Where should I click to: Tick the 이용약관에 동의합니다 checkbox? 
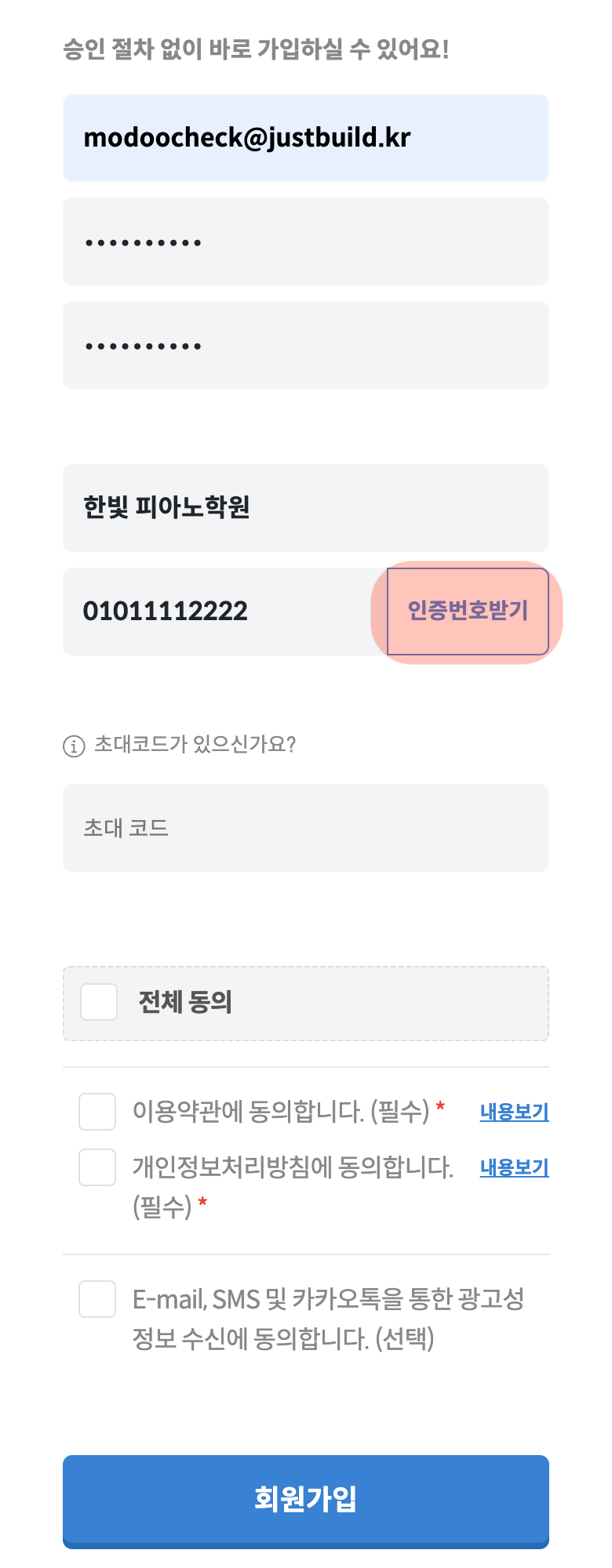click(x=97, y=1112)
